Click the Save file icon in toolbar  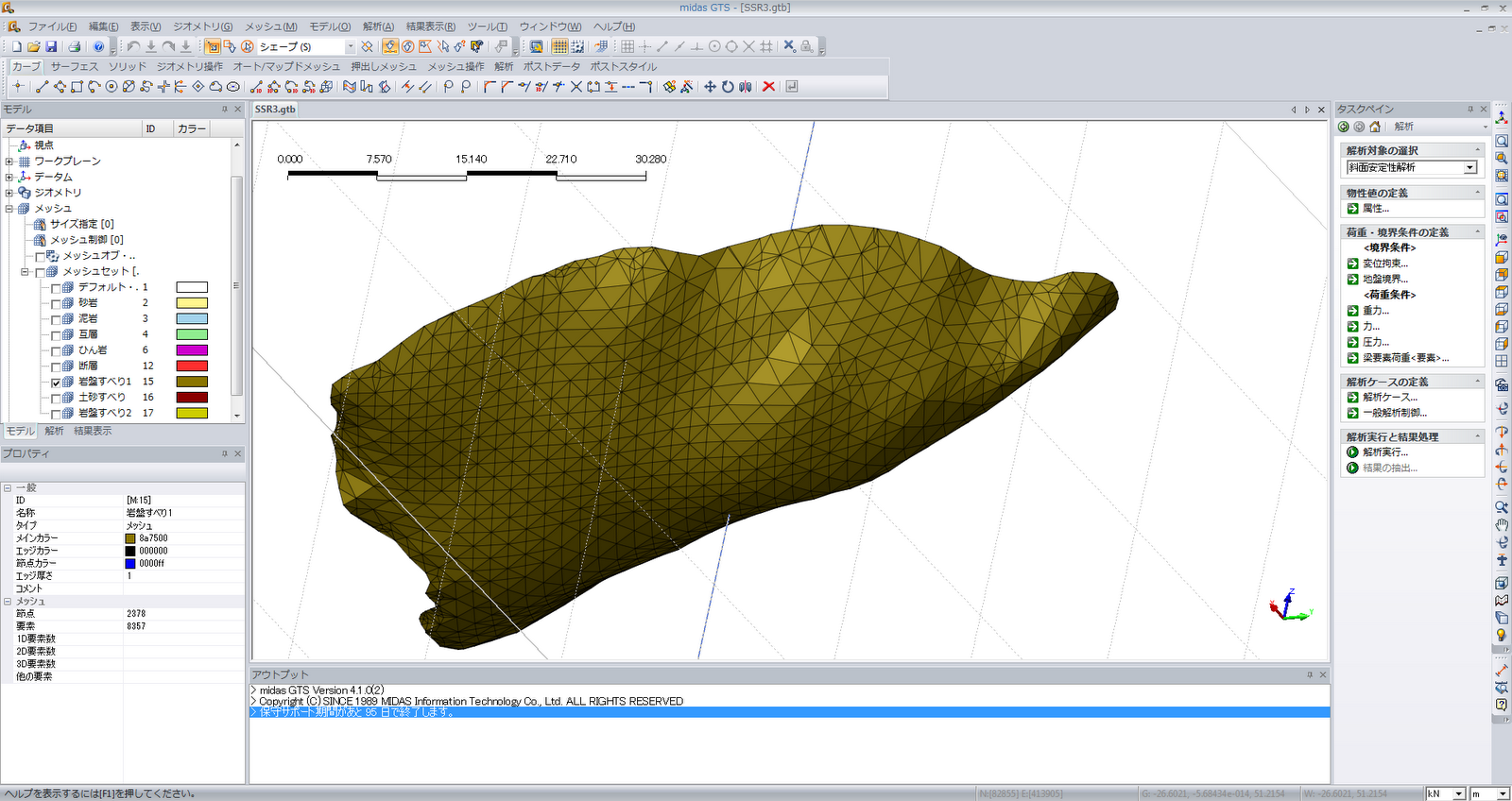[x=51, y=46]
